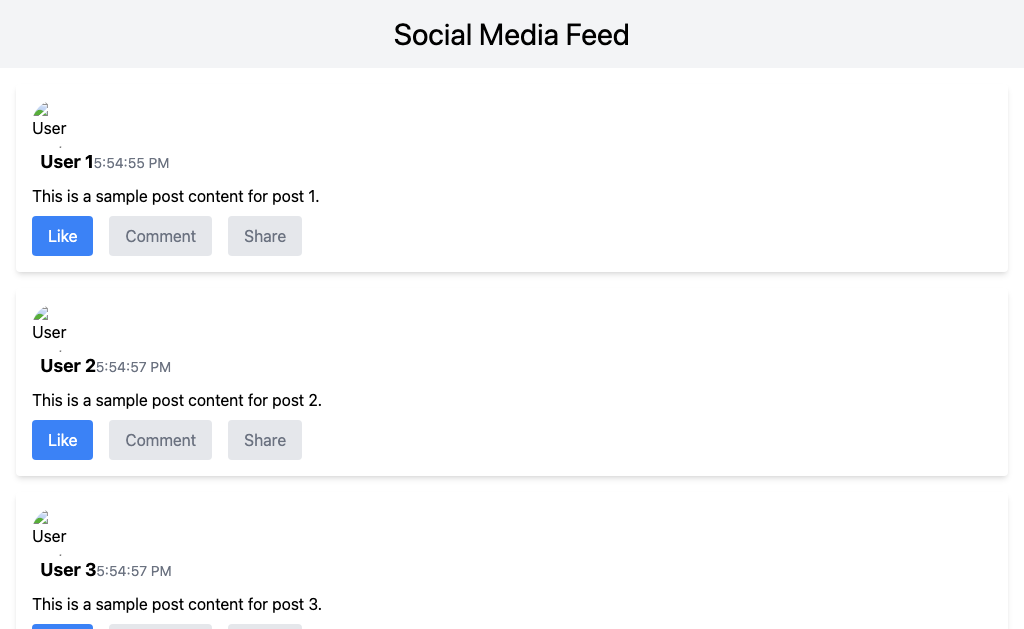Click User 2's post timestamp
Screen dimensions: 1024x629
[x=133, y=367]
